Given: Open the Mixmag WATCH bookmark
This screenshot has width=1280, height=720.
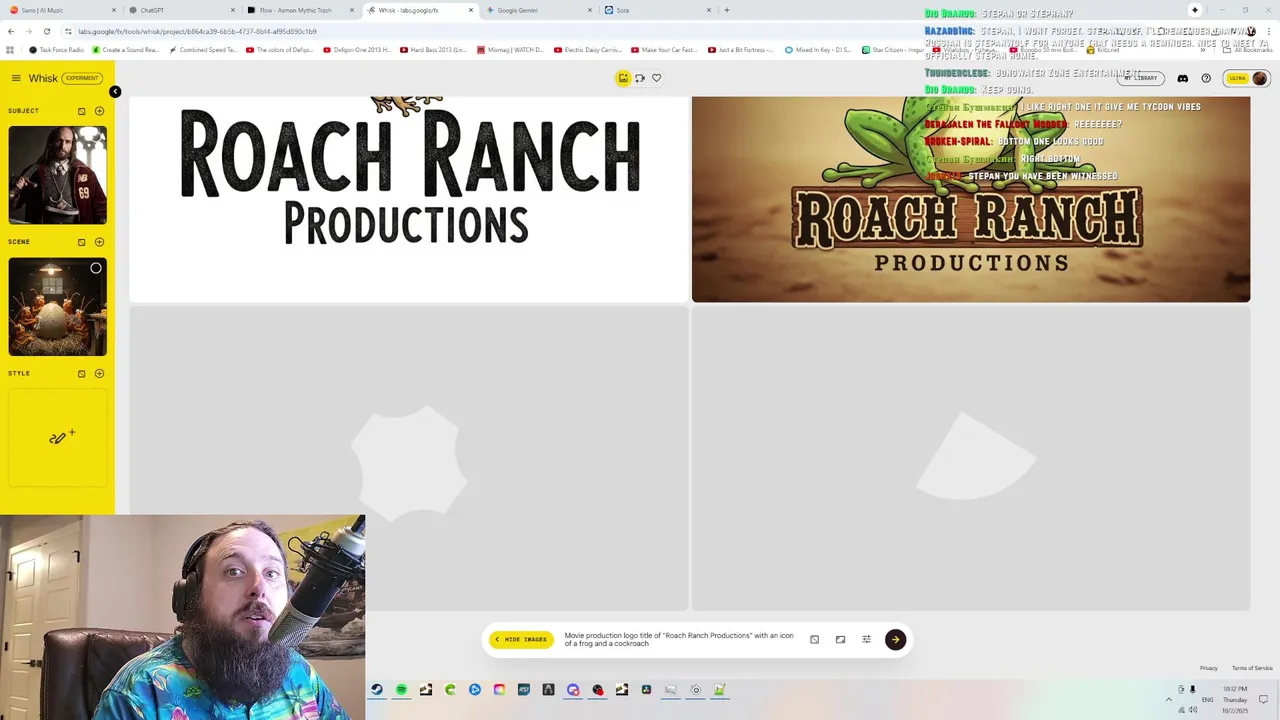Looking at the screenshot, I should [511, 50].
